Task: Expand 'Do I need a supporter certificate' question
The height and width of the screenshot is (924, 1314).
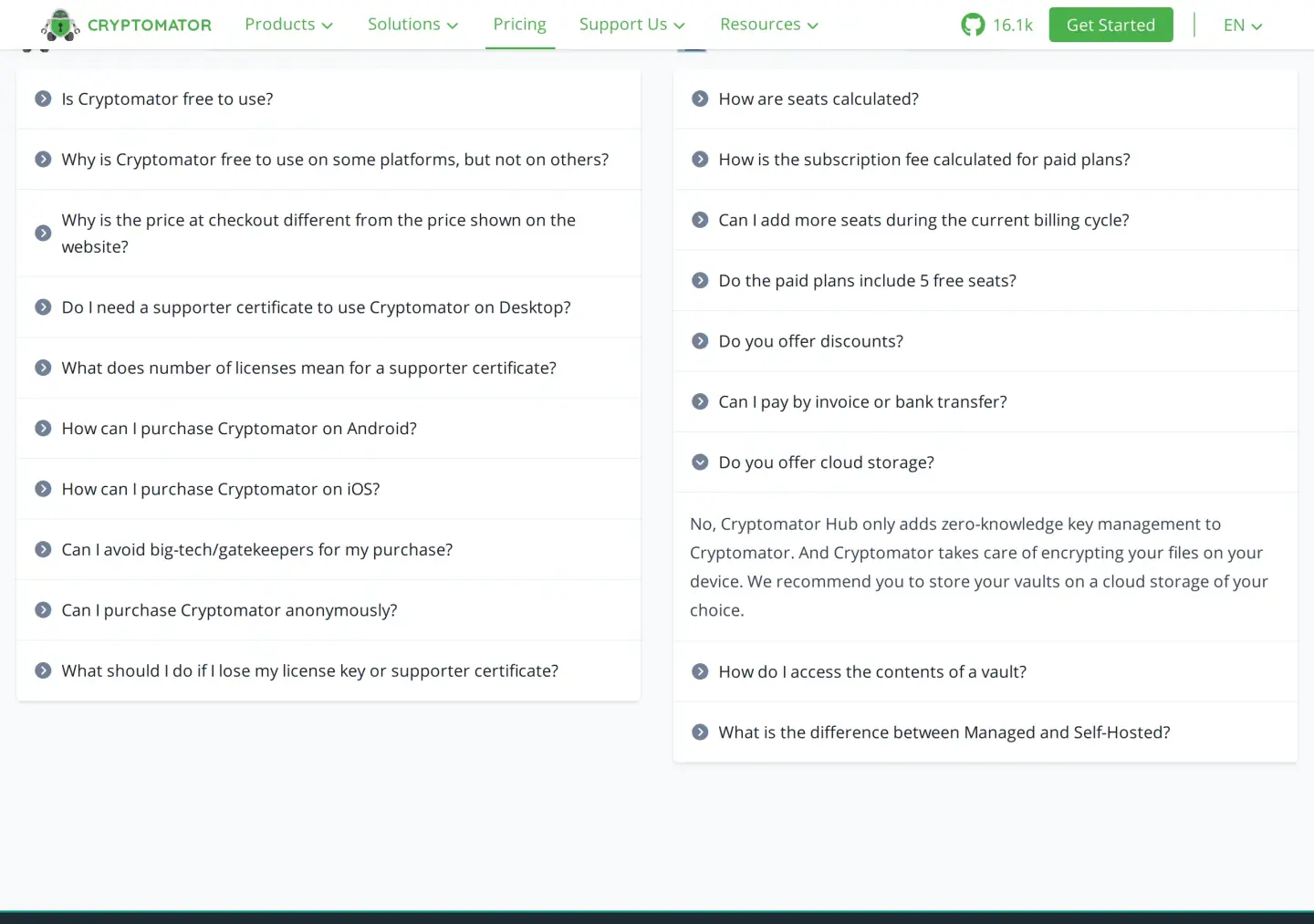Action: pyautogui.click(x=328, y=307)
